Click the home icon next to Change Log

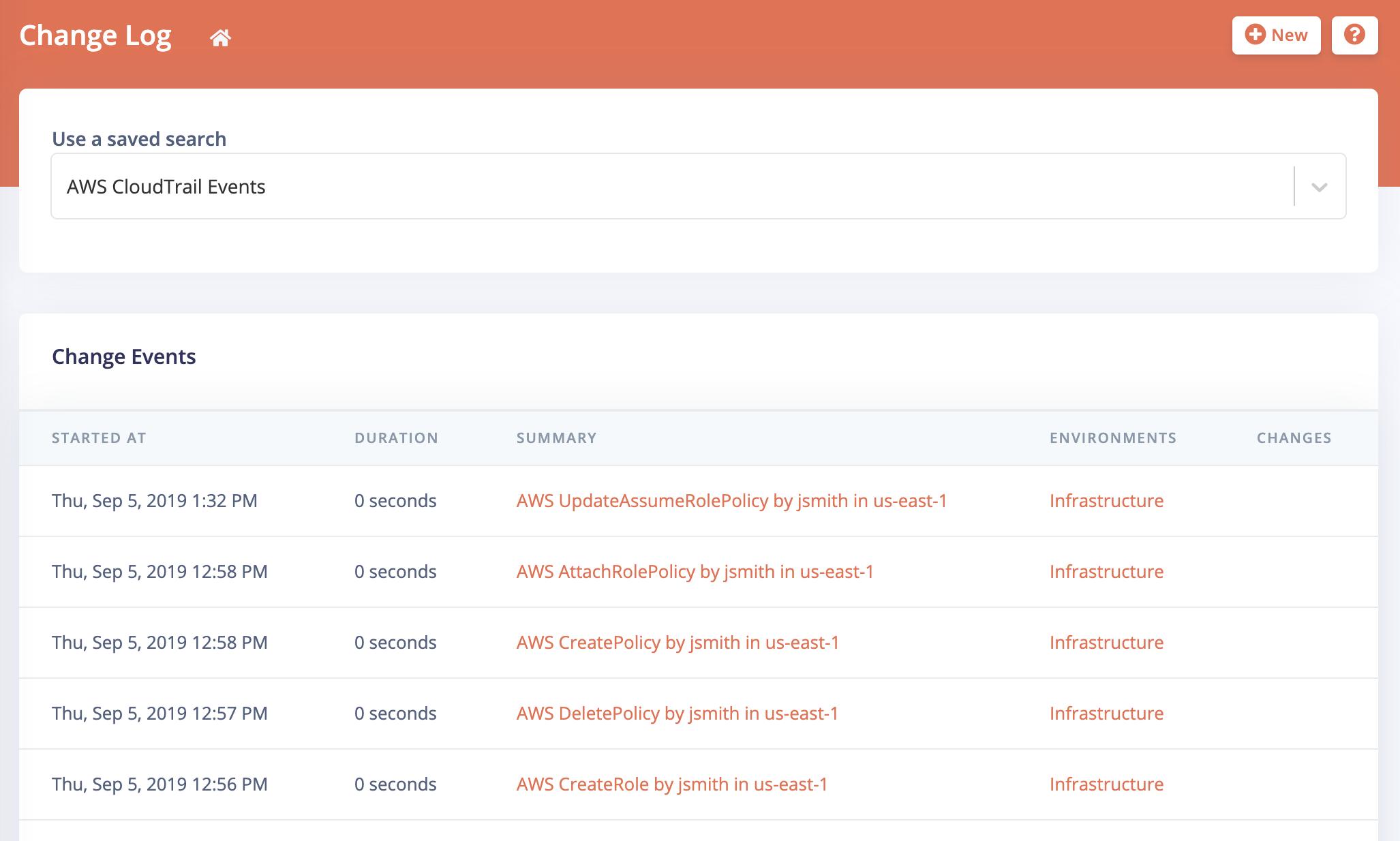coord(220,37)
